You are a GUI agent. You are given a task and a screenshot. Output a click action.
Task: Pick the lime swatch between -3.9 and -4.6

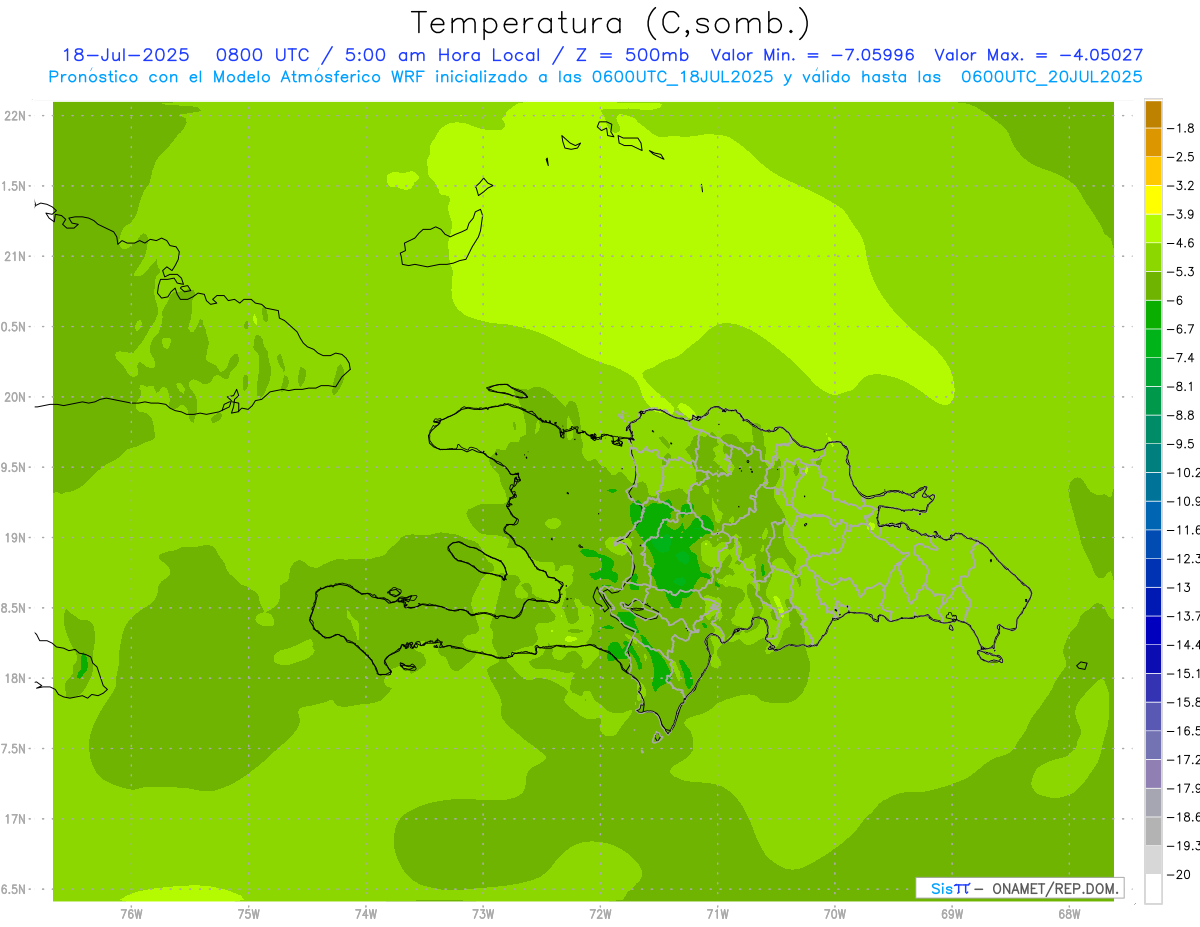pos(1153,229)
